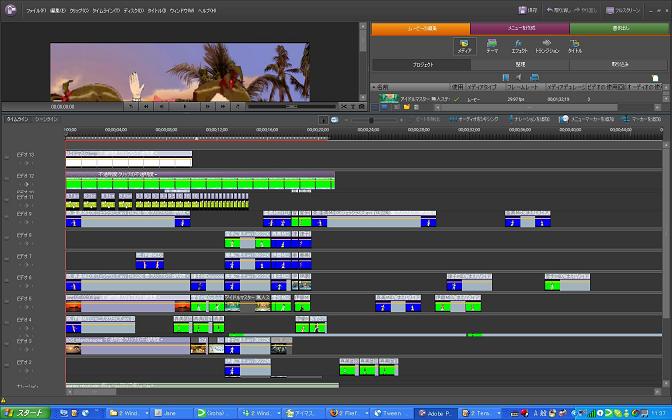Image resolution: width=672 pixels, height=420 pixels.
Task: Click the Add Narration icon in timeline toolbar
Action: [511, 119]
